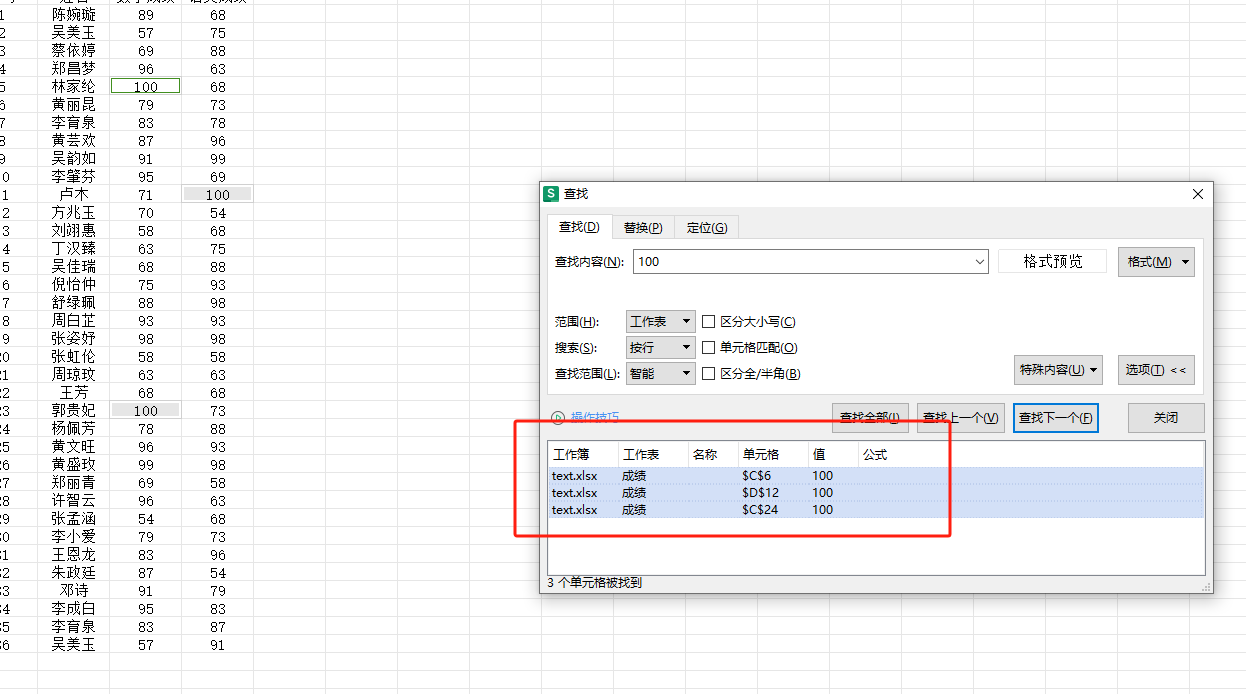The width and height of the screenshot is (1246, 694).
Task: Select the cell with name 张姿妤
Action: (x=74, y=339)
